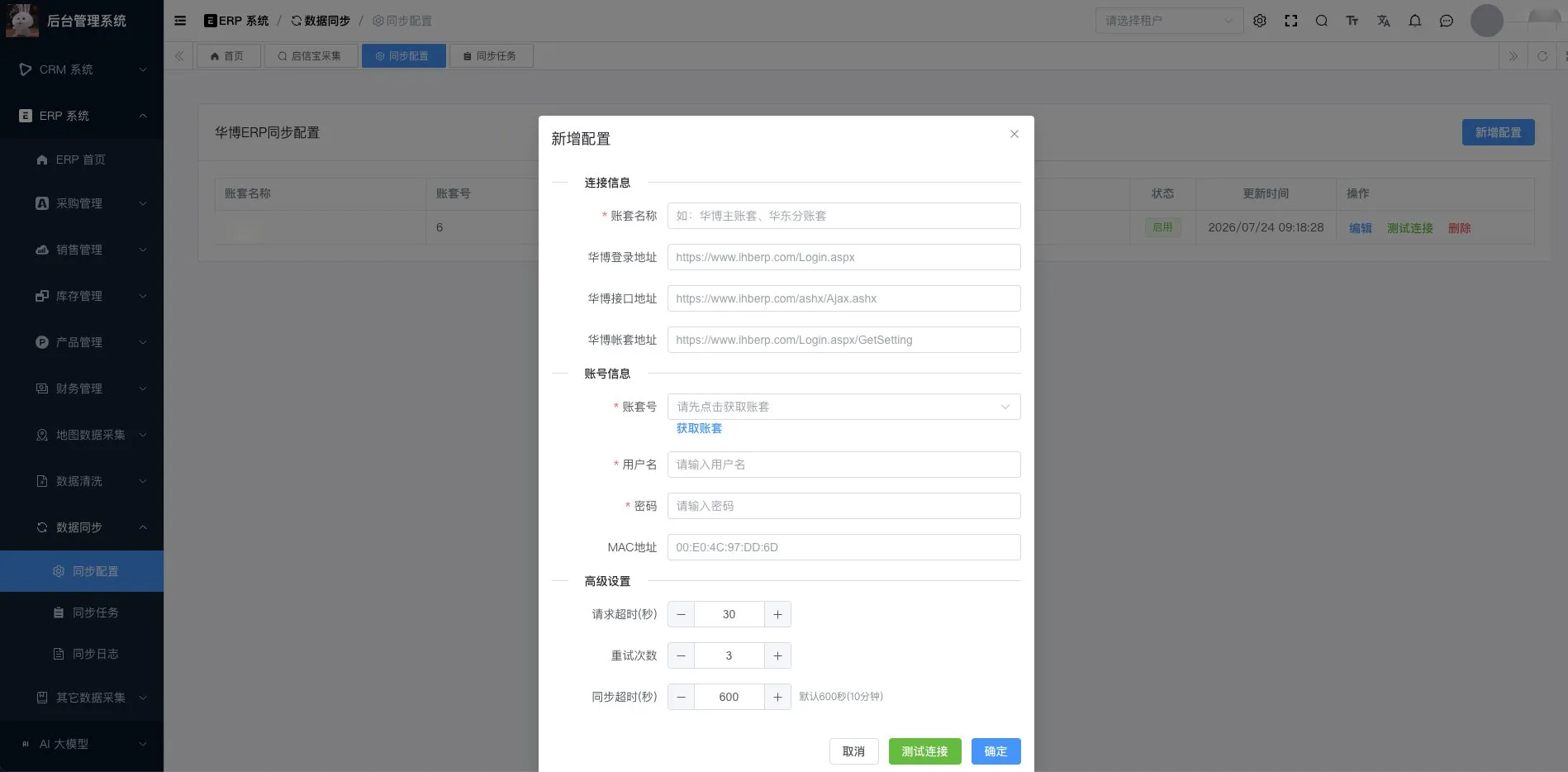The height and width of the screenshot is (772, 1568).
Task: Focus the 华博帐套地址 input field
Action: (x=843, y=340)
